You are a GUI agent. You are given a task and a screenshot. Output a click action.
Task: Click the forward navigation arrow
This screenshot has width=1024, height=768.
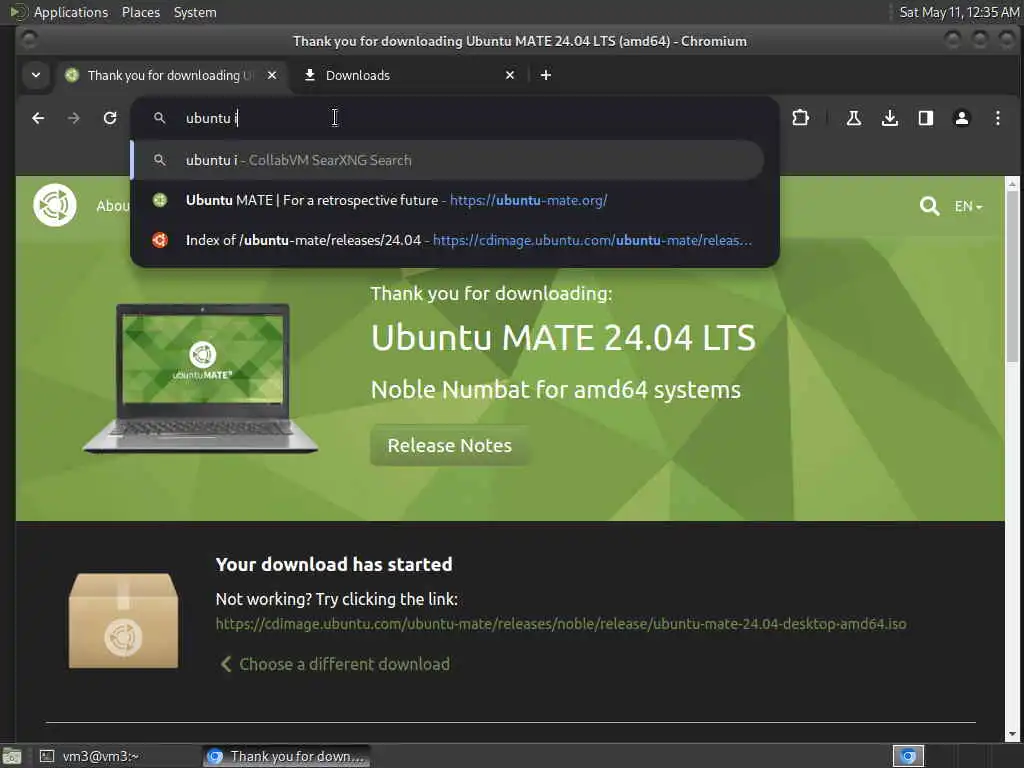[x=74, y=118]
